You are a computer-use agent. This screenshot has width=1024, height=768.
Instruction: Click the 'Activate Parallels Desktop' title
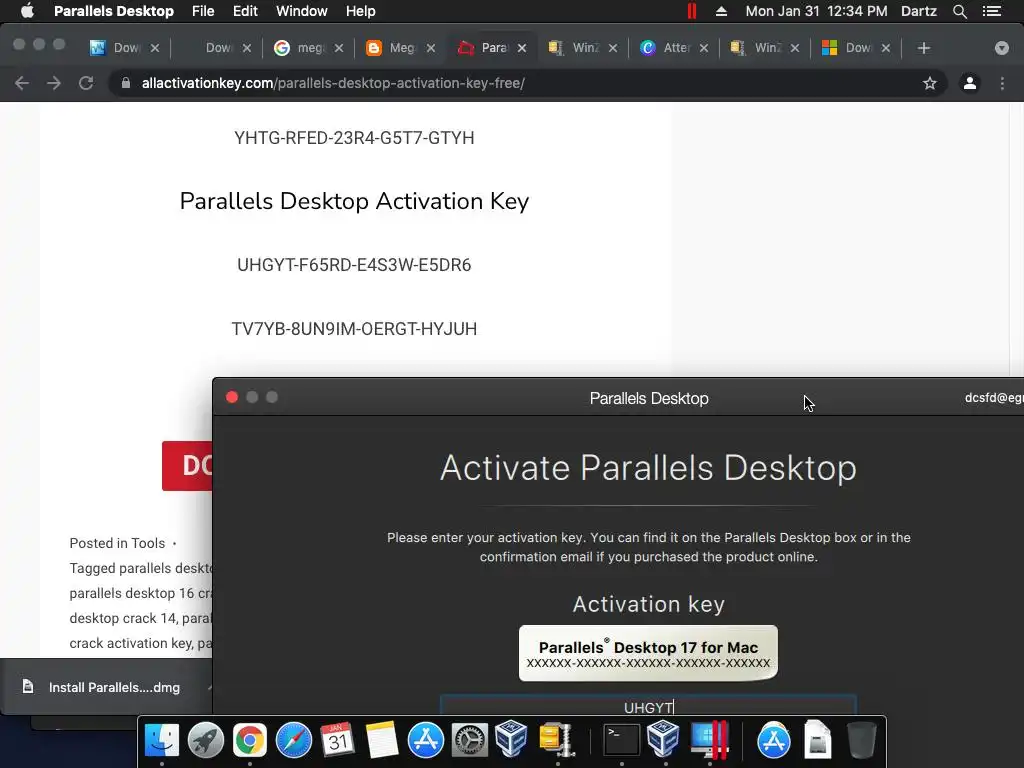coord(648,468)
